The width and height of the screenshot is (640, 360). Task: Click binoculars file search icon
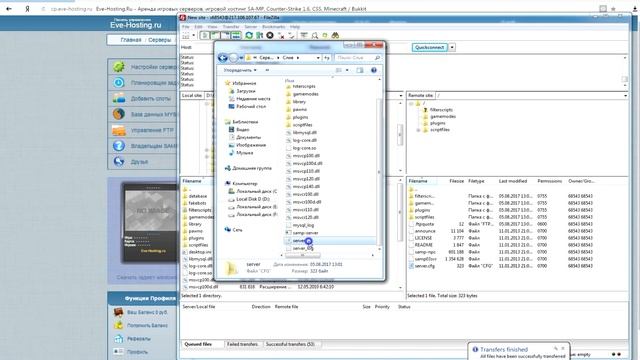(336, 36)
